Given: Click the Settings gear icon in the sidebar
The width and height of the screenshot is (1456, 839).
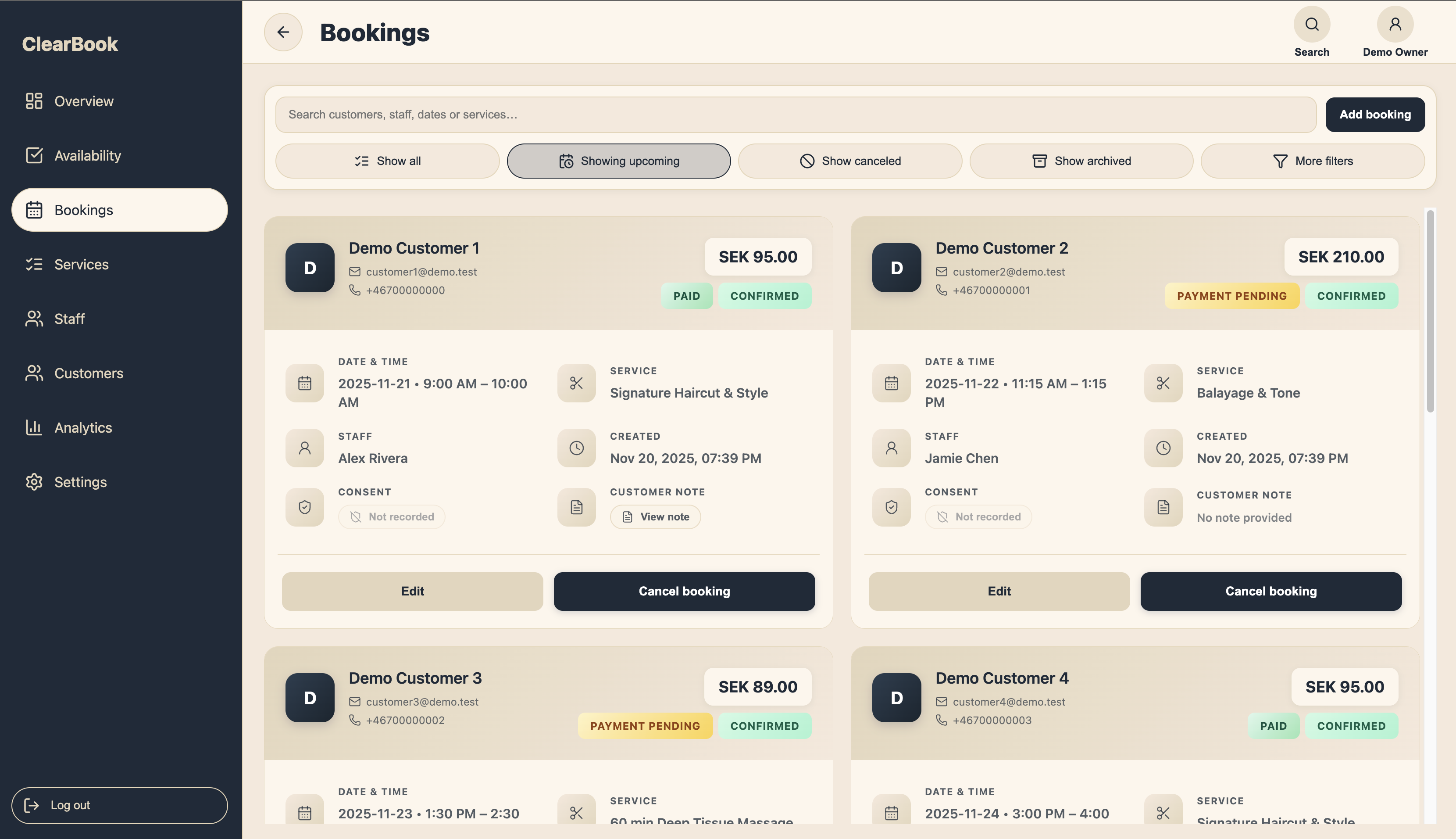Looking at the screenshot, I should click(34, 482).
